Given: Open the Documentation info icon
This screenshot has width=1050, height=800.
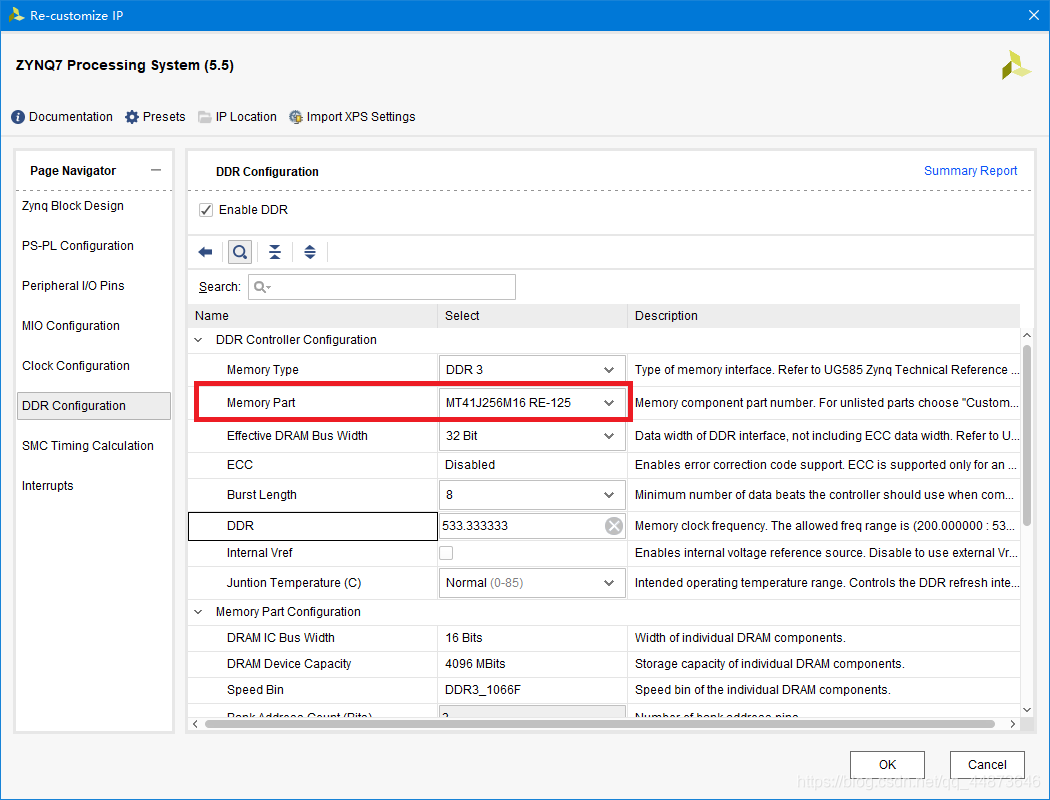Looking at the screenshot, I should point(18,117).
